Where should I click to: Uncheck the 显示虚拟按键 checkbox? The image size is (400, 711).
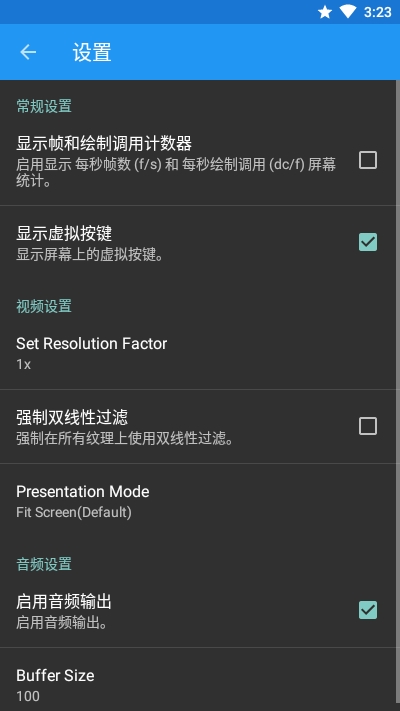[368, 242]
